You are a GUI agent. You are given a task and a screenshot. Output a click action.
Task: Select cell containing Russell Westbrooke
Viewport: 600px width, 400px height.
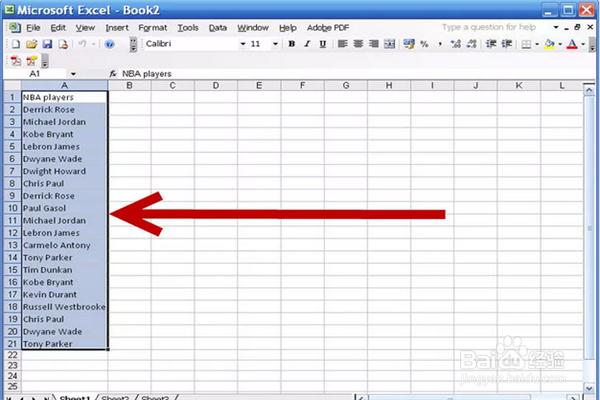coord(64,307)
